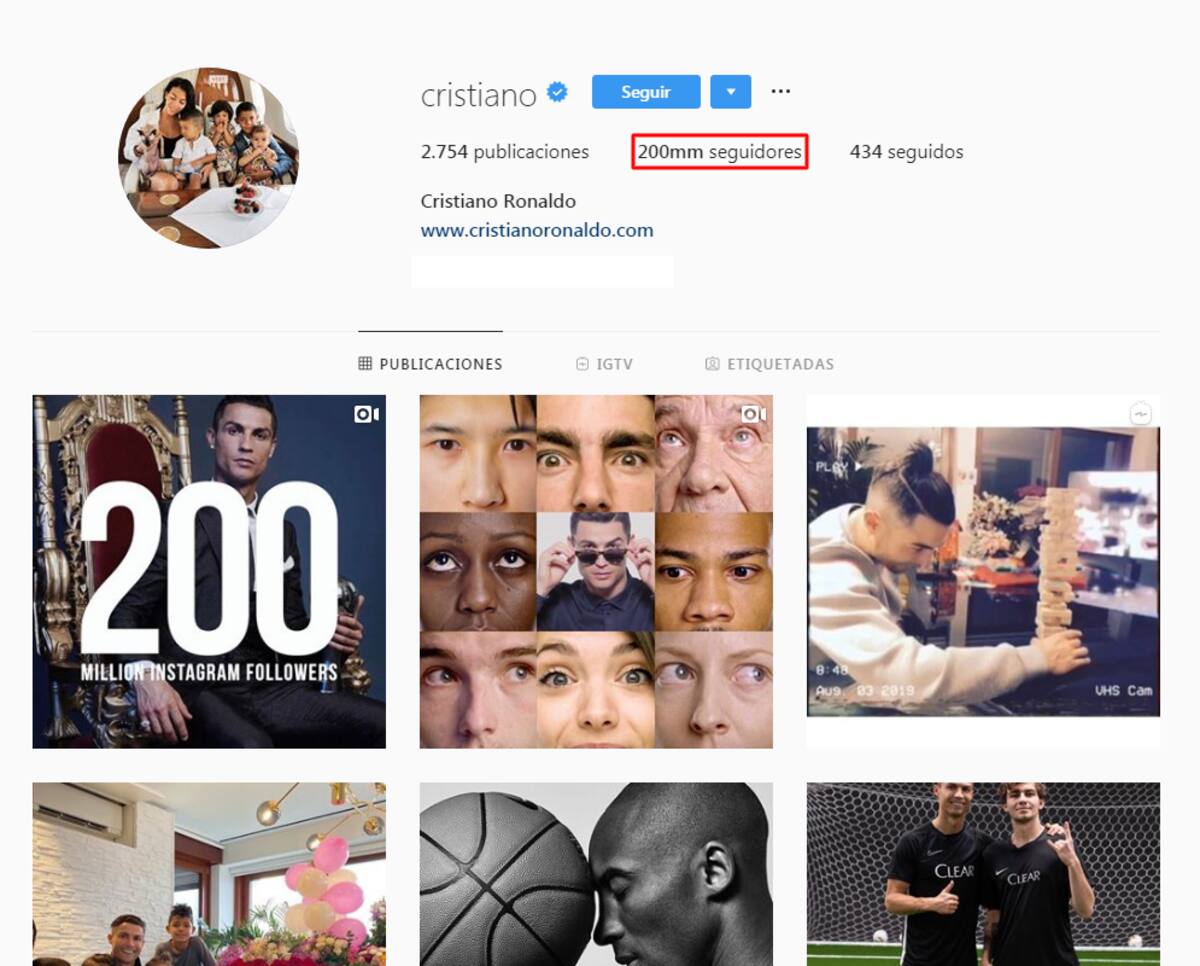The width and height of the screenshot is (1200, 966).
Task: Click IGTV badge icon on Jenga video post
Action: pos(1141,414)
